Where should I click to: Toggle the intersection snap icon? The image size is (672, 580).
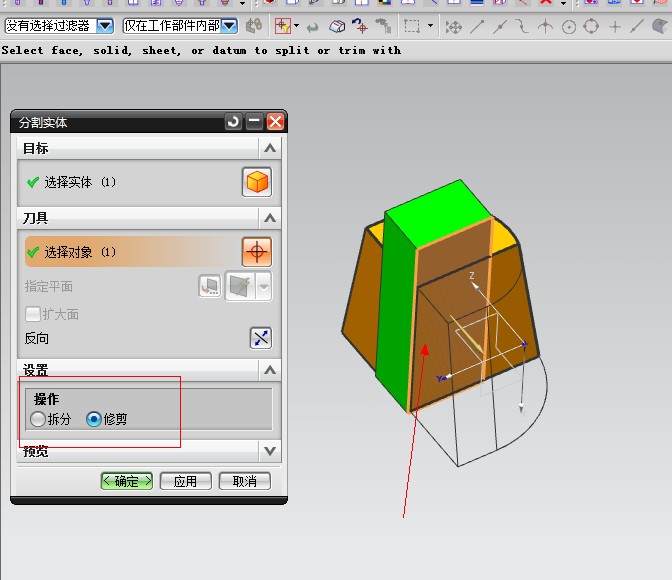click(x=545, y=27)
